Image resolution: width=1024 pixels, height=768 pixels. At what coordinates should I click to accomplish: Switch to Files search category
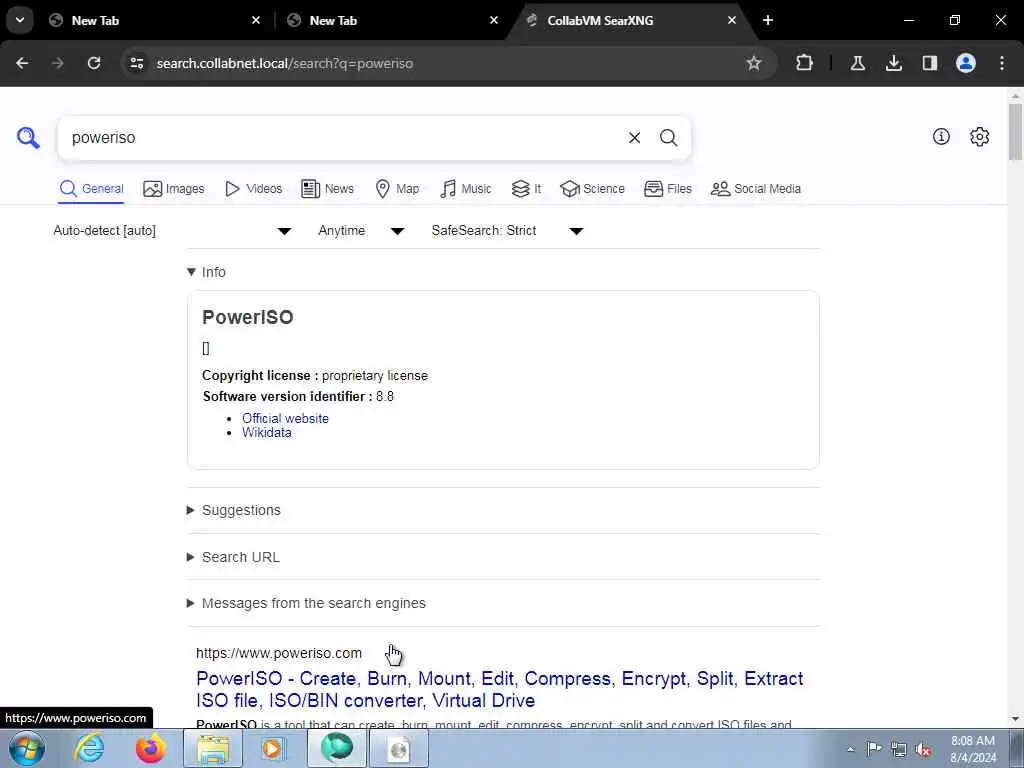pyautogui.click(x=667, y=189)
